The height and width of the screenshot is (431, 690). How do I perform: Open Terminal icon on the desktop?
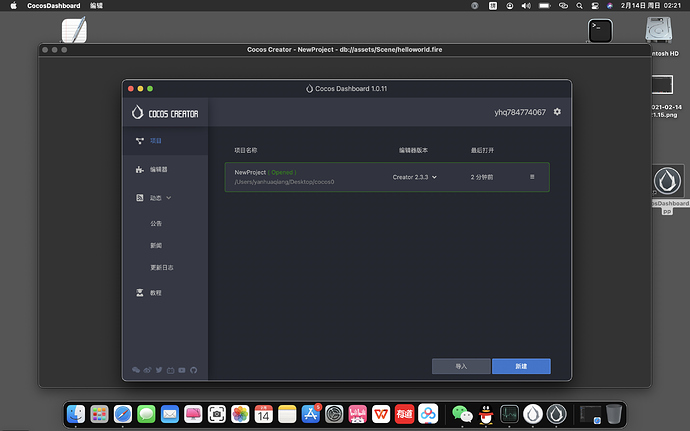click(x=600, y=31)
